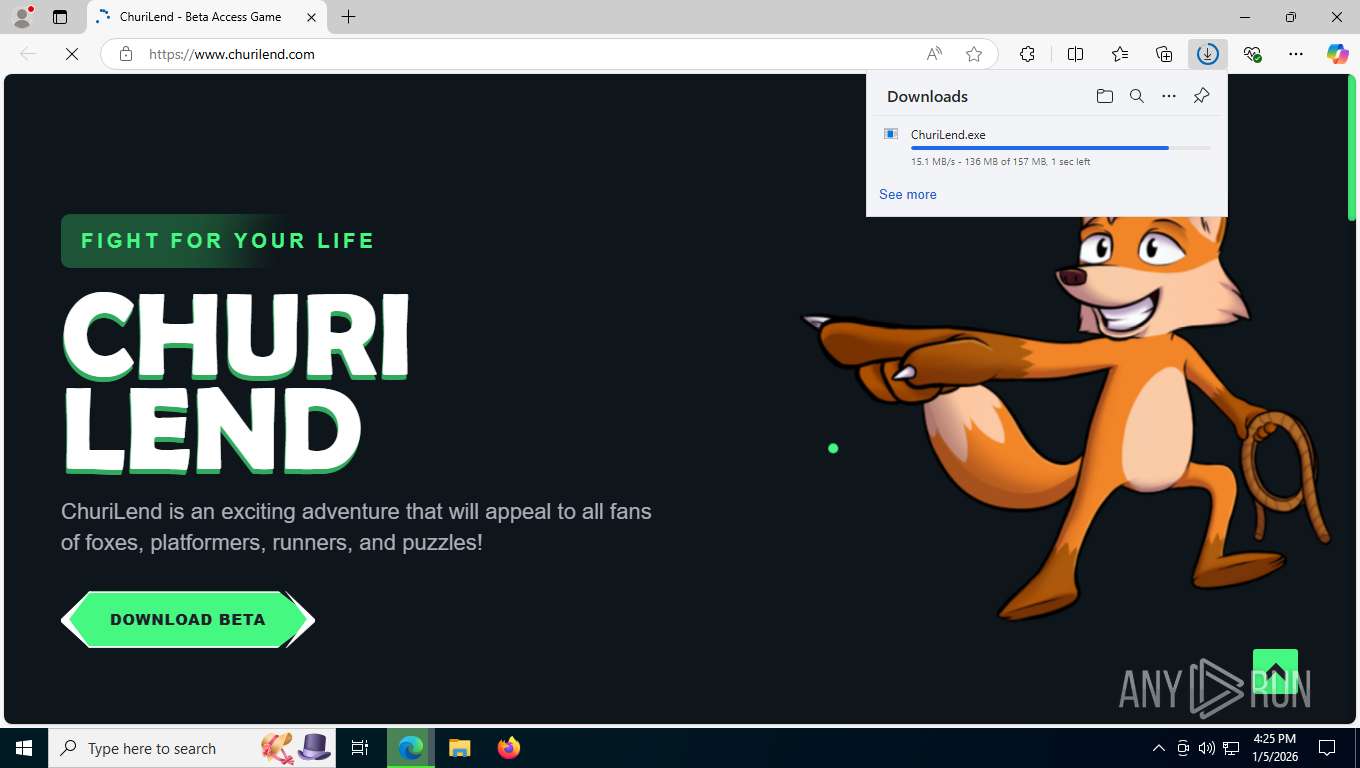
Task: Select the ChuriLend.exe download entry
Action: (1047, 147)
